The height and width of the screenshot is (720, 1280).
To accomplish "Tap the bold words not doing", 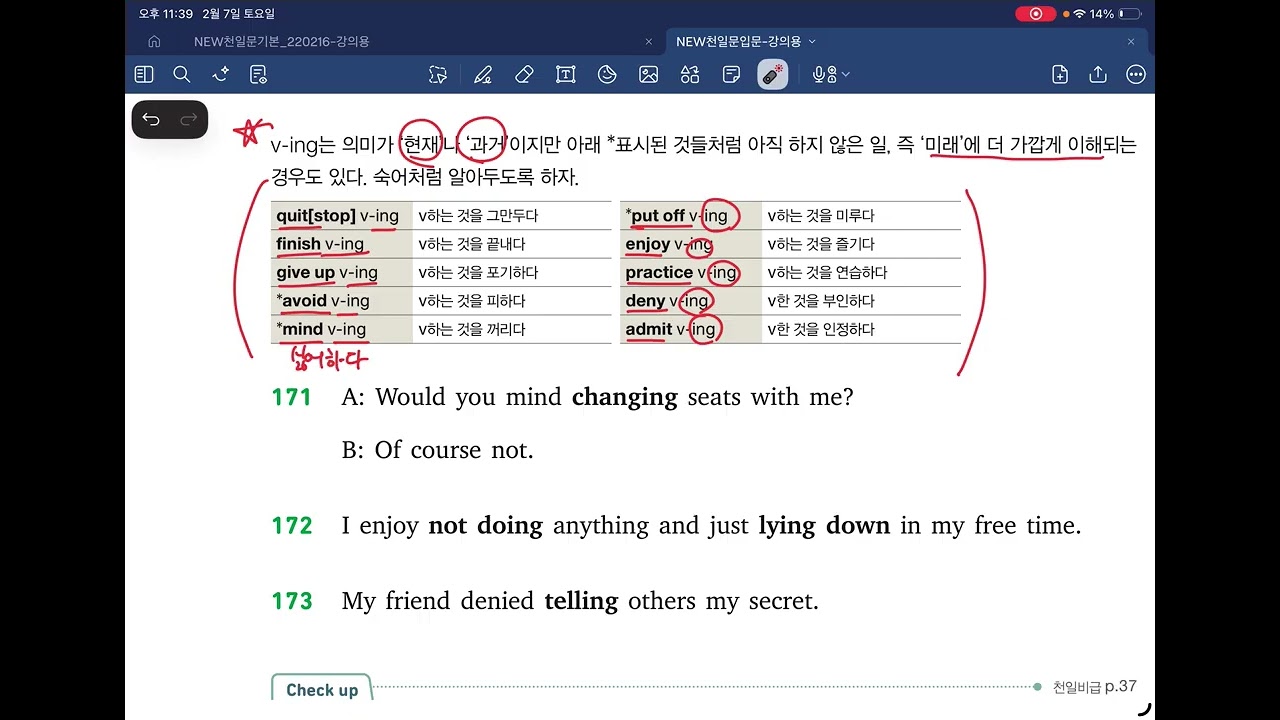I will point(485,526).
